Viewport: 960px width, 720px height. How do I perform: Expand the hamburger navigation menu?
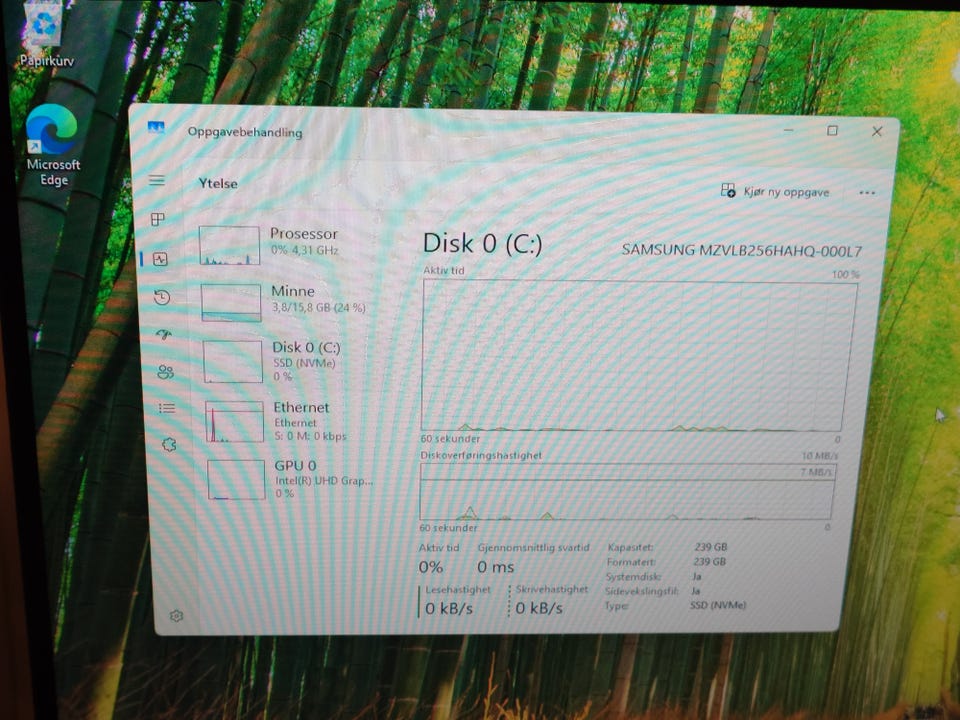pos(157,180)
